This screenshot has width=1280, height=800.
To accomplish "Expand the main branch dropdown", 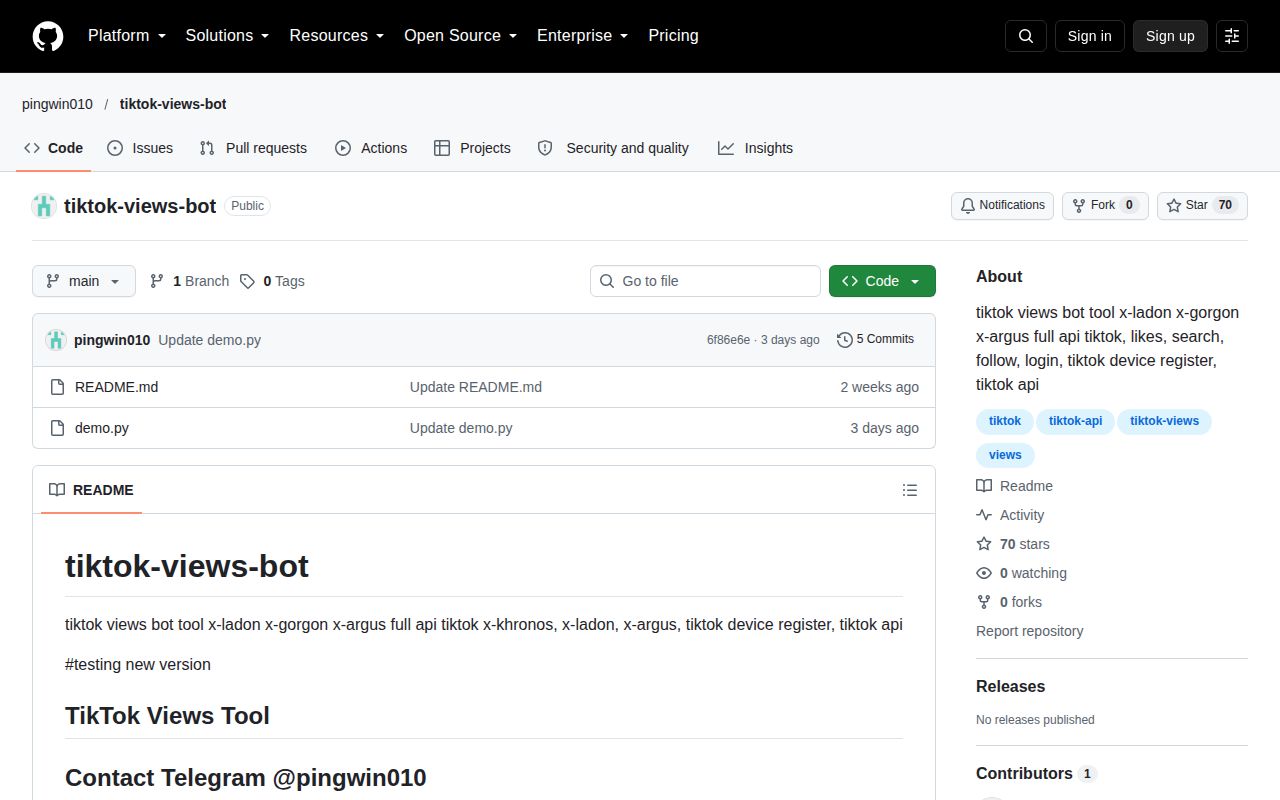I will point(83,281).
